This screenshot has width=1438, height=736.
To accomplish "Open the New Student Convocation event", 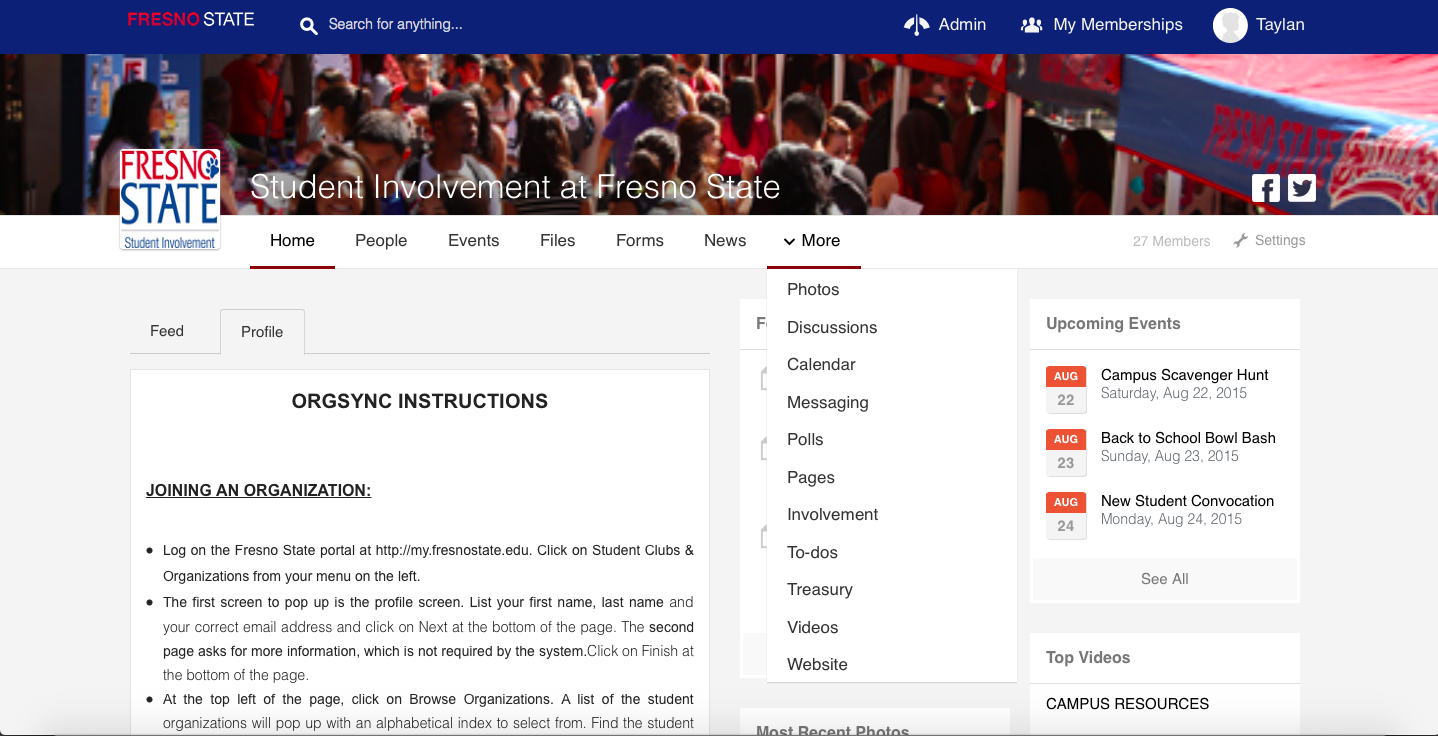I will coord(1187,501).
